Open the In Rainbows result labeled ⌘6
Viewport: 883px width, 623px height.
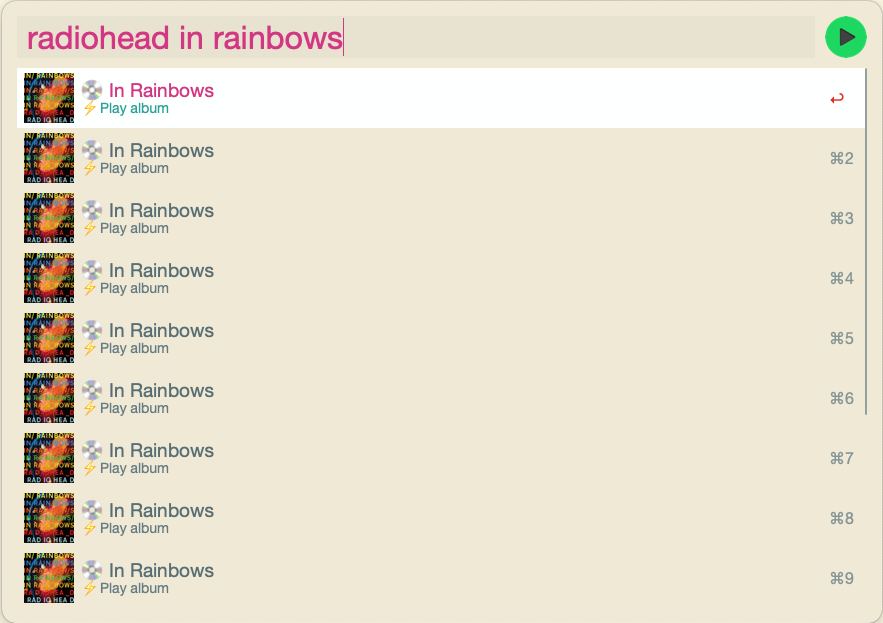pyautogui.click(x=441, y=398)
